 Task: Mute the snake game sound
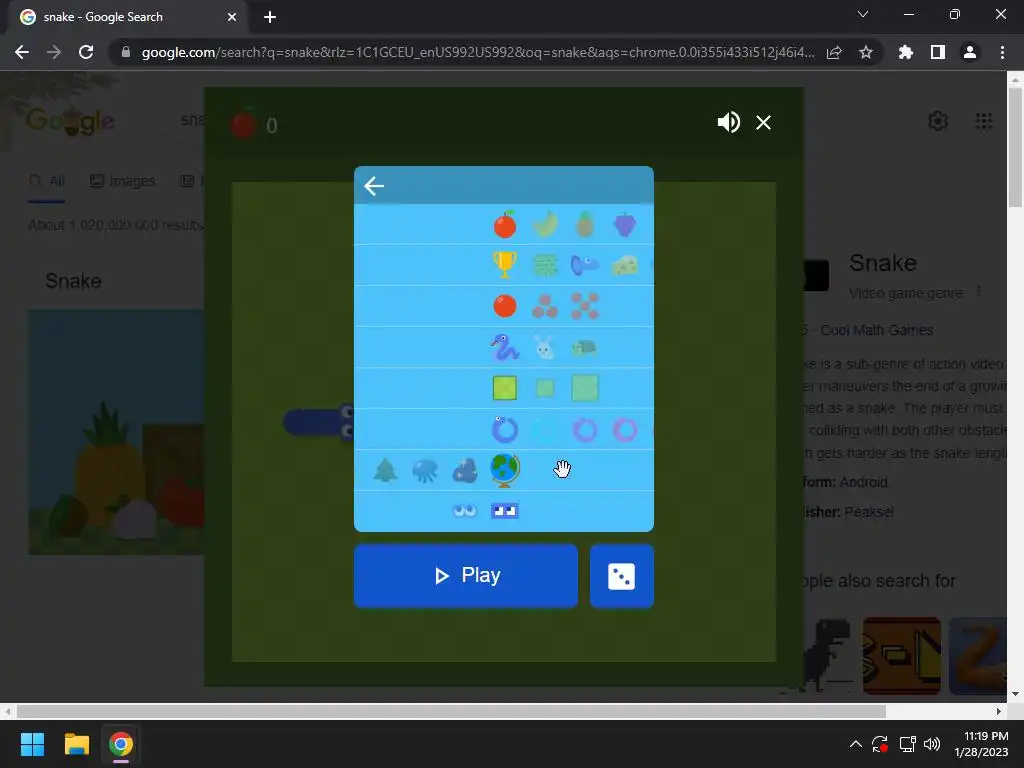click(x=728, y=122)
